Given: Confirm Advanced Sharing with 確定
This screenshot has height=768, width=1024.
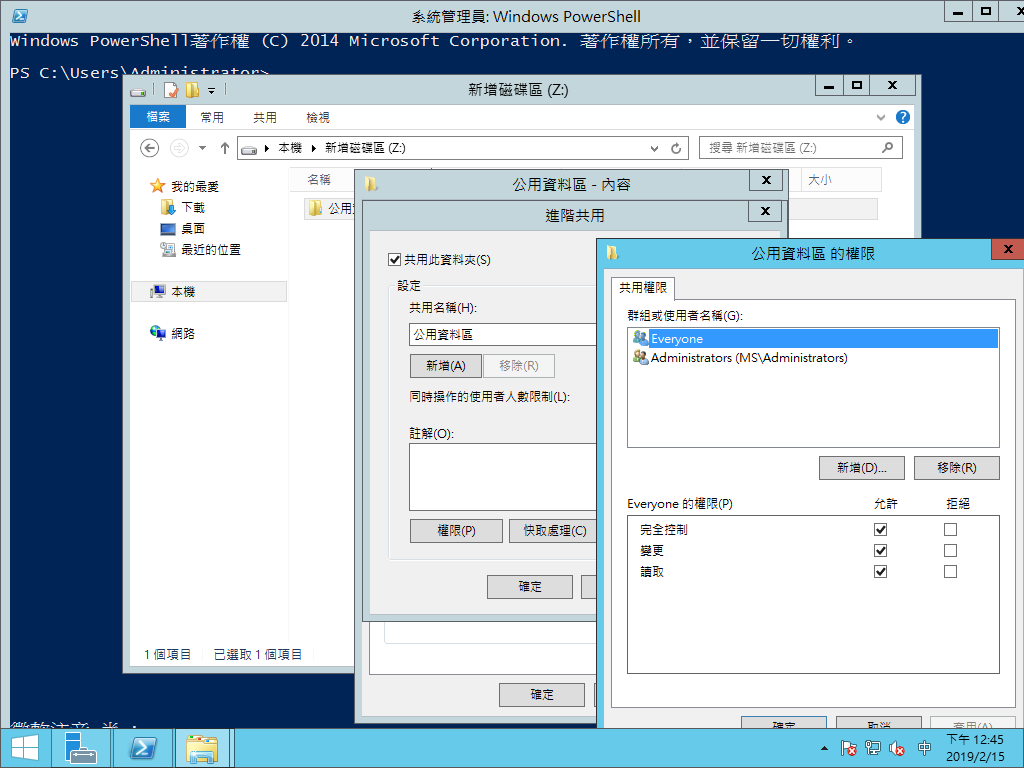Looking at the screenshot, I should [530, 586].
